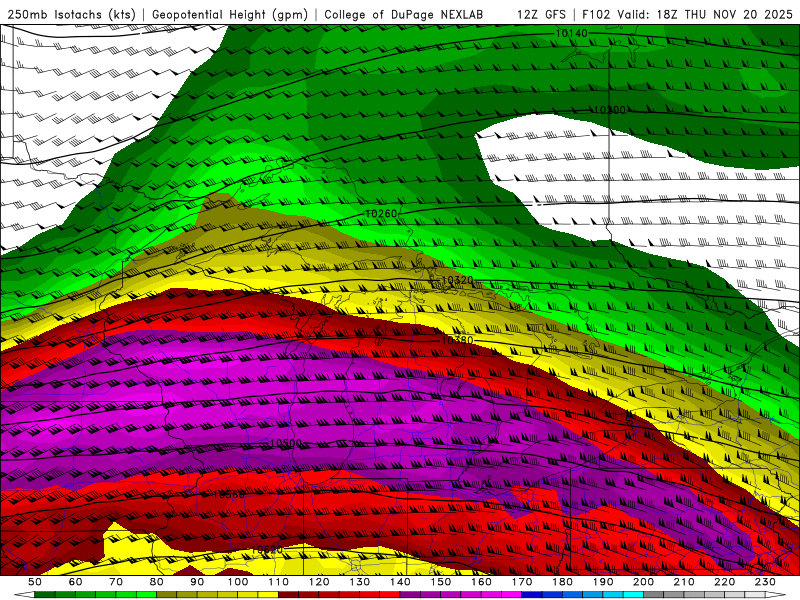Click the 230 knot legend value
800x600 pixels.
click(766, 582)
